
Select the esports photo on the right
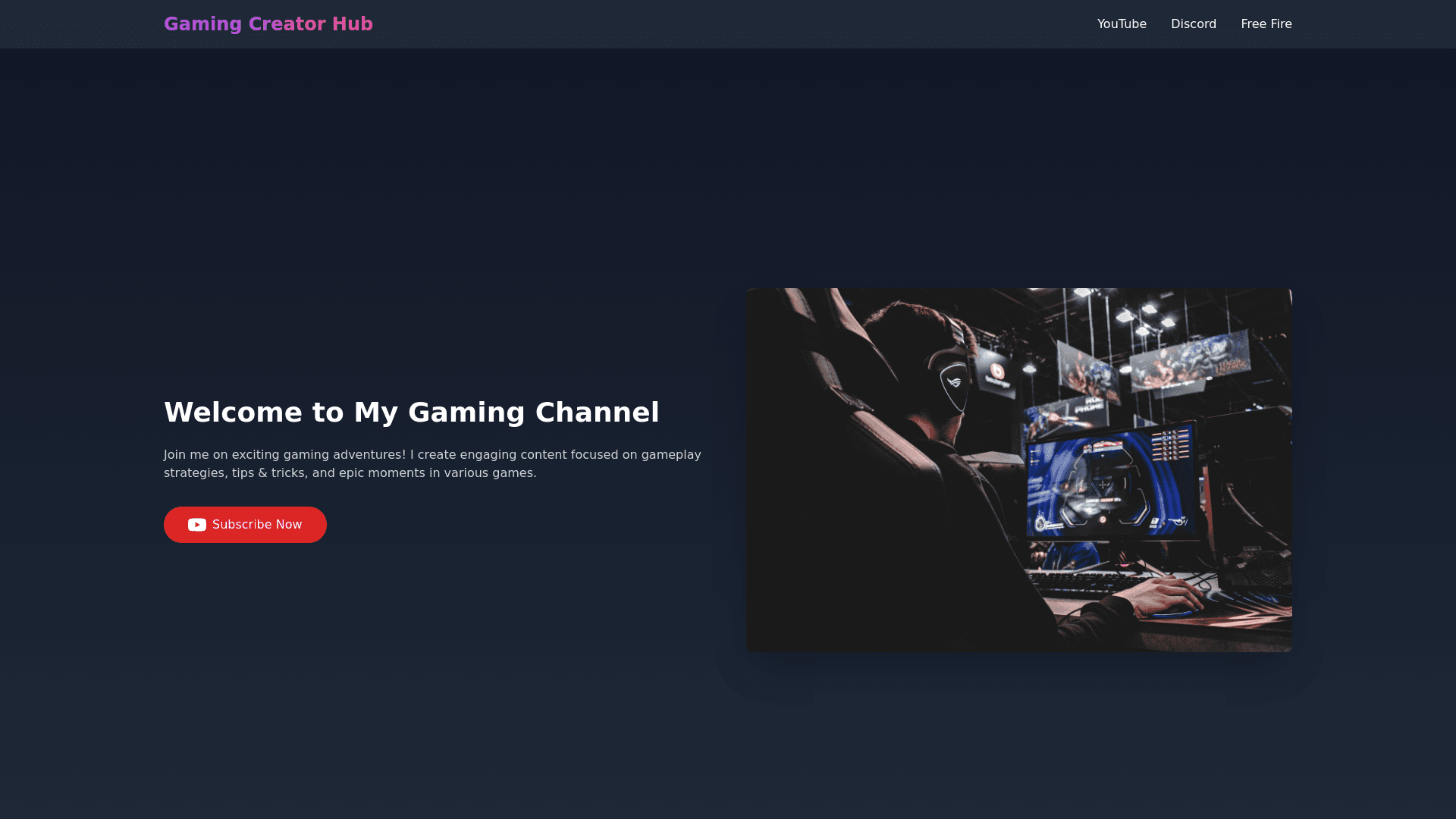[x=1019, y=469]
